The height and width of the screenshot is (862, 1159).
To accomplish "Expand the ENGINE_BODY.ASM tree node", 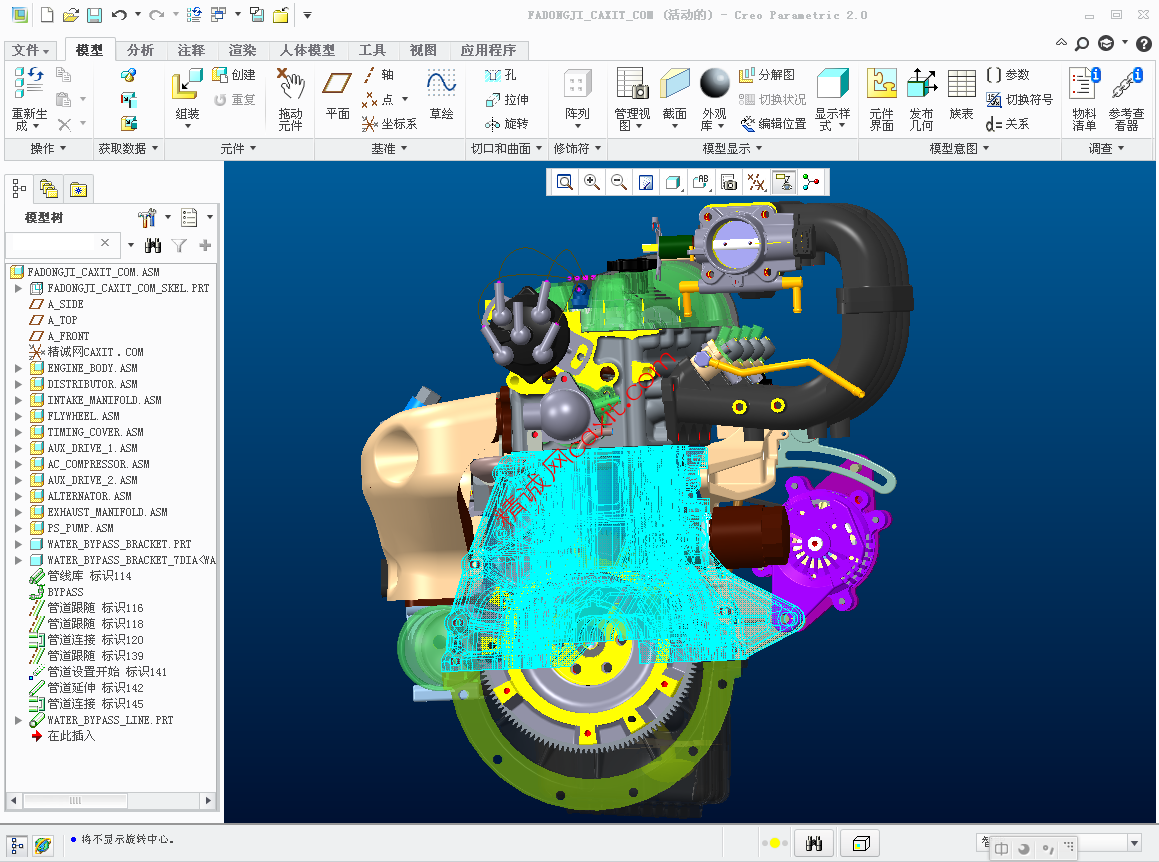I will pyautogui.click(x=18, y=368).
